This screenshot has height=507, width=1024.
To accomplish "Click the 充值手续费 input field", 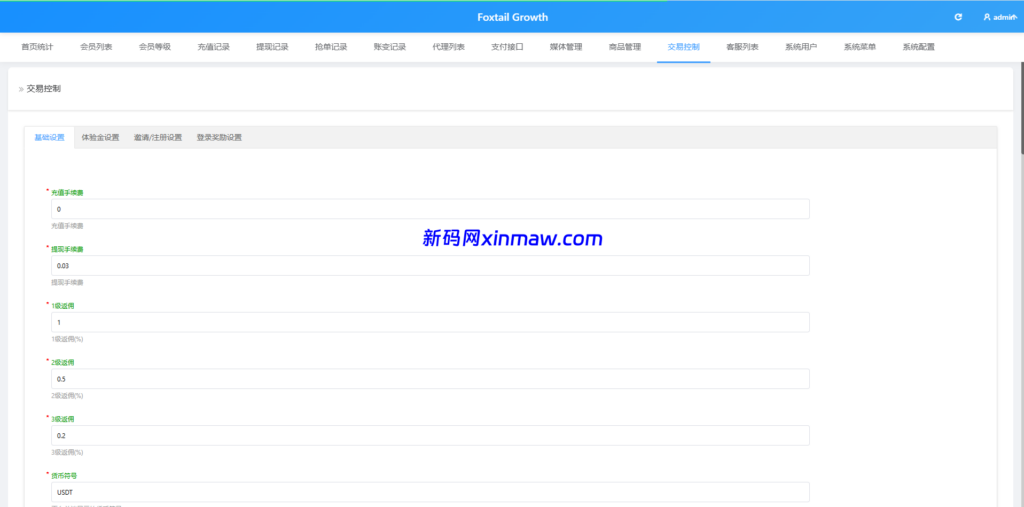I will (x=430, y=209).
